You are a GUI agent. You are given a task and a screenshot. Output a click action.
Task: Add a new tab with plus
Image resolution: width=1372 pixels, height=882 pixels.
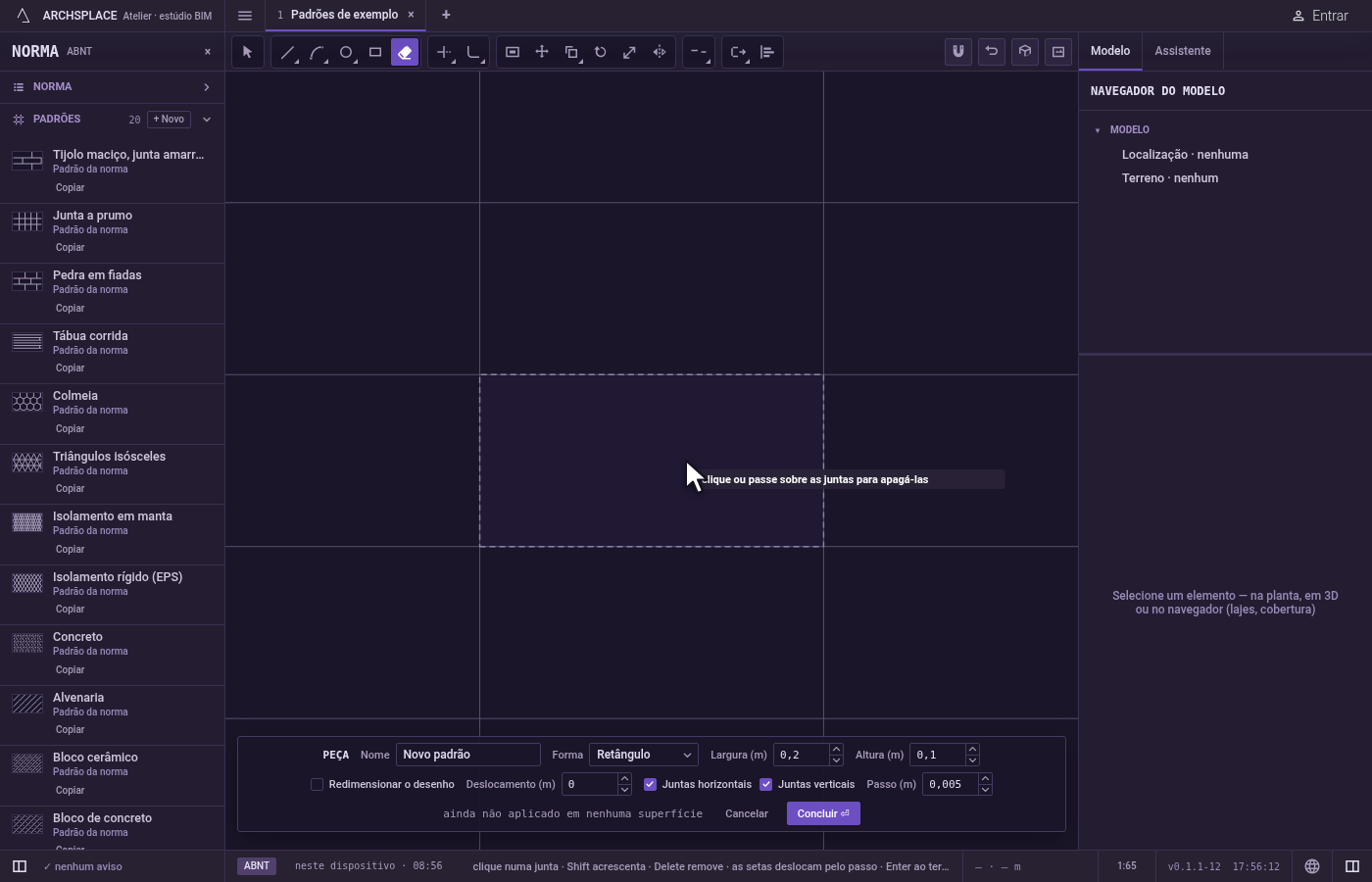coord(446,15)
